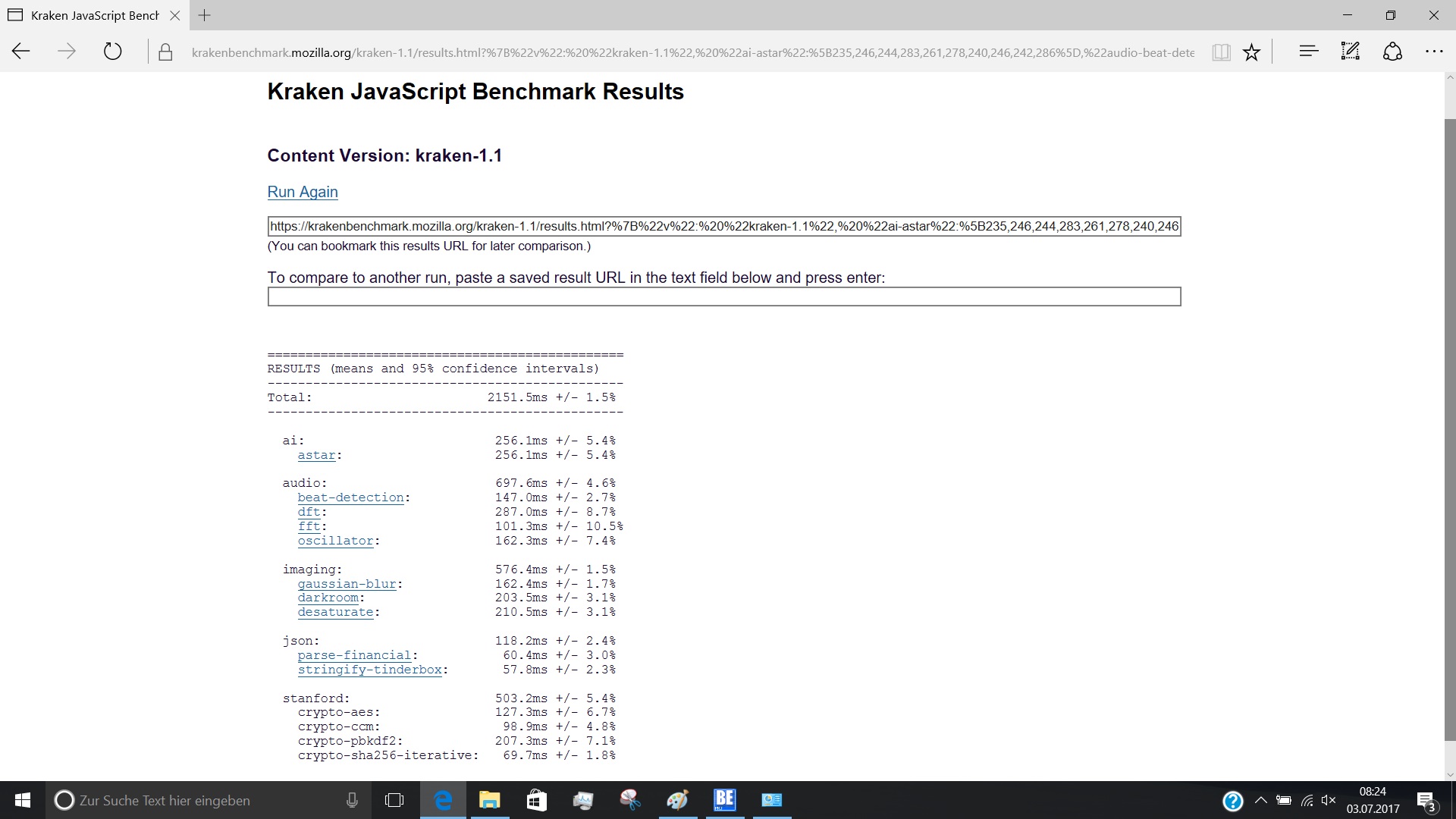Open the web note pen icon
1456x819 pixels.
click(x=1350, y=52)
